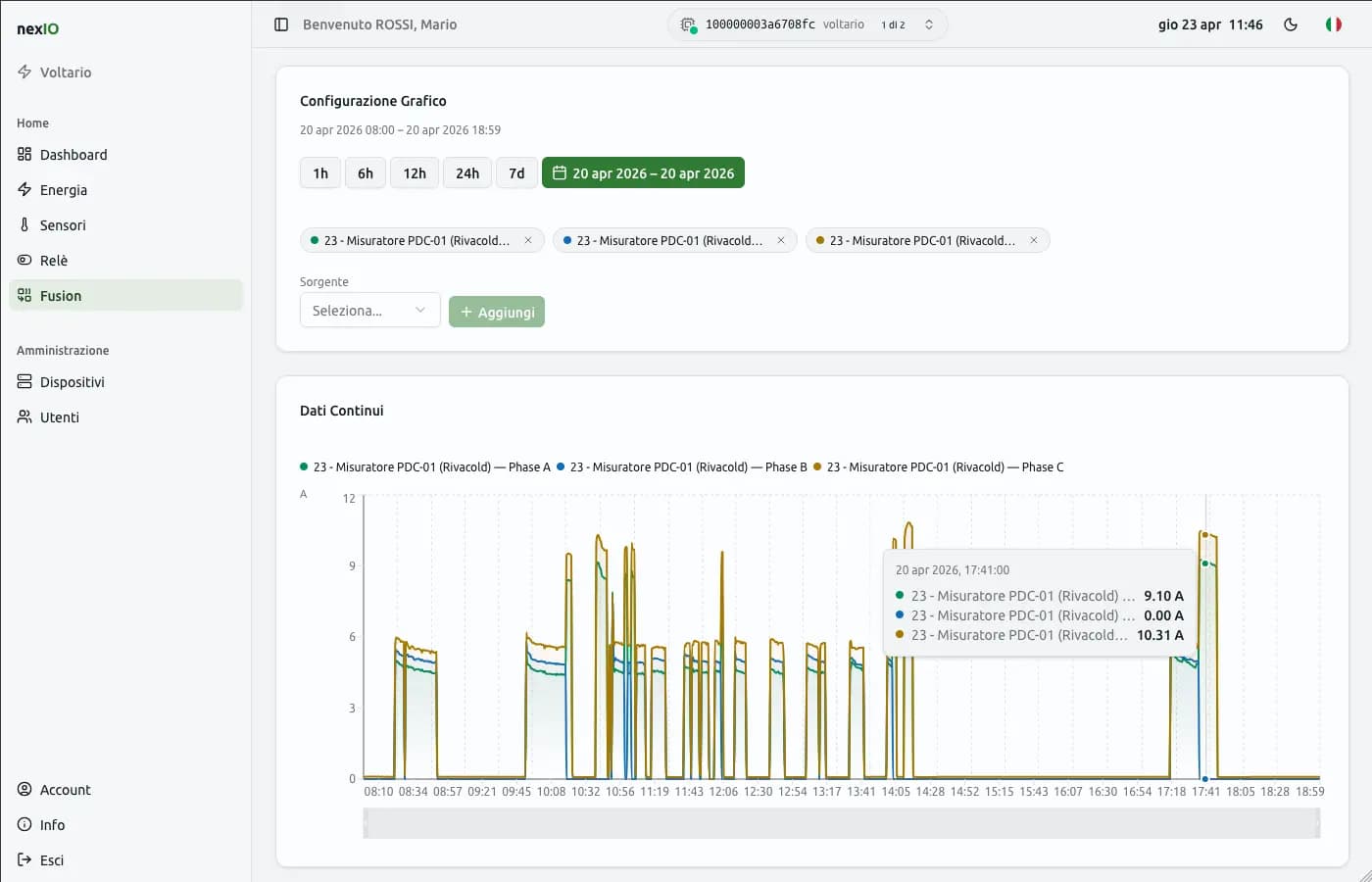
Task: Open Dashboard in the sidebar
Action: 73,155
